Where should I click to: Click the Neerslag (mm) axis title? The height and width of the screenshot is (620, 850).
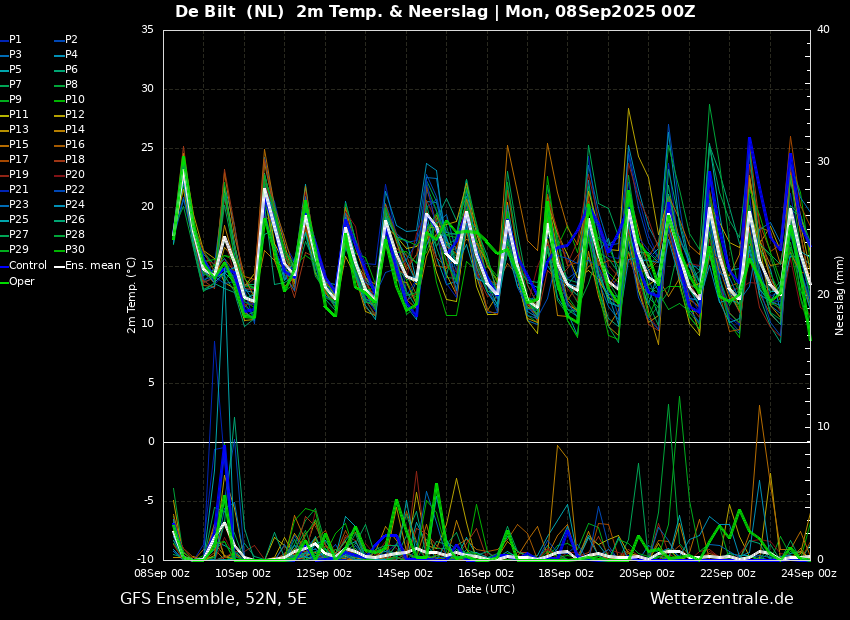click(x=839, y=295)
